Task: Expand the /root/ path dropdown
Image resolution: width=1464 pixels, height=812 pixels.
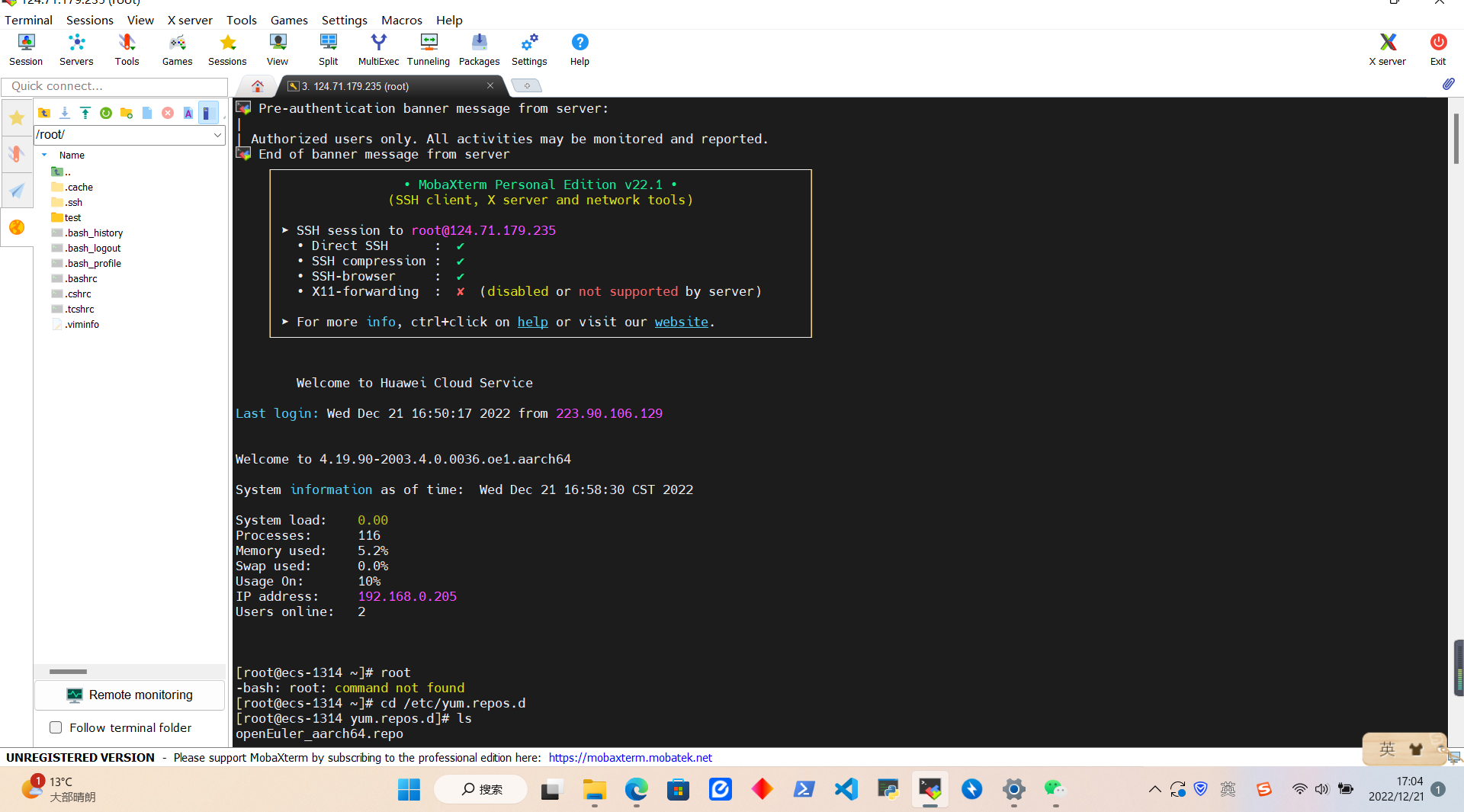Action: [217, 135]
